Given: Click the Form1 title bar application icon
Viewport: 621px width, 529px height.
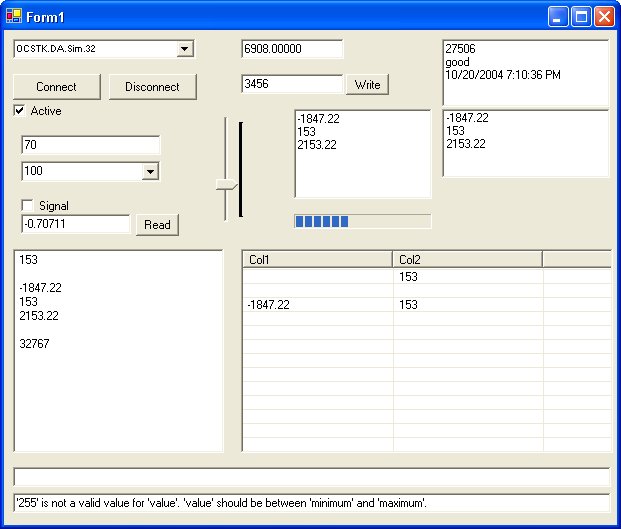Looking at the screenshot, I should coord(14,16).
